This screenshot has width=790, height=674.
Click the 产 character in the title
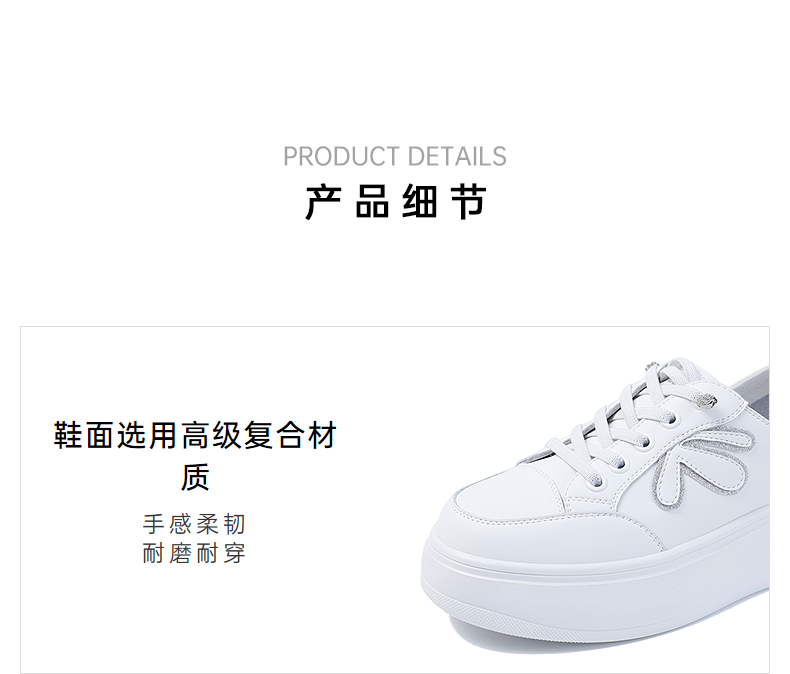323,202
